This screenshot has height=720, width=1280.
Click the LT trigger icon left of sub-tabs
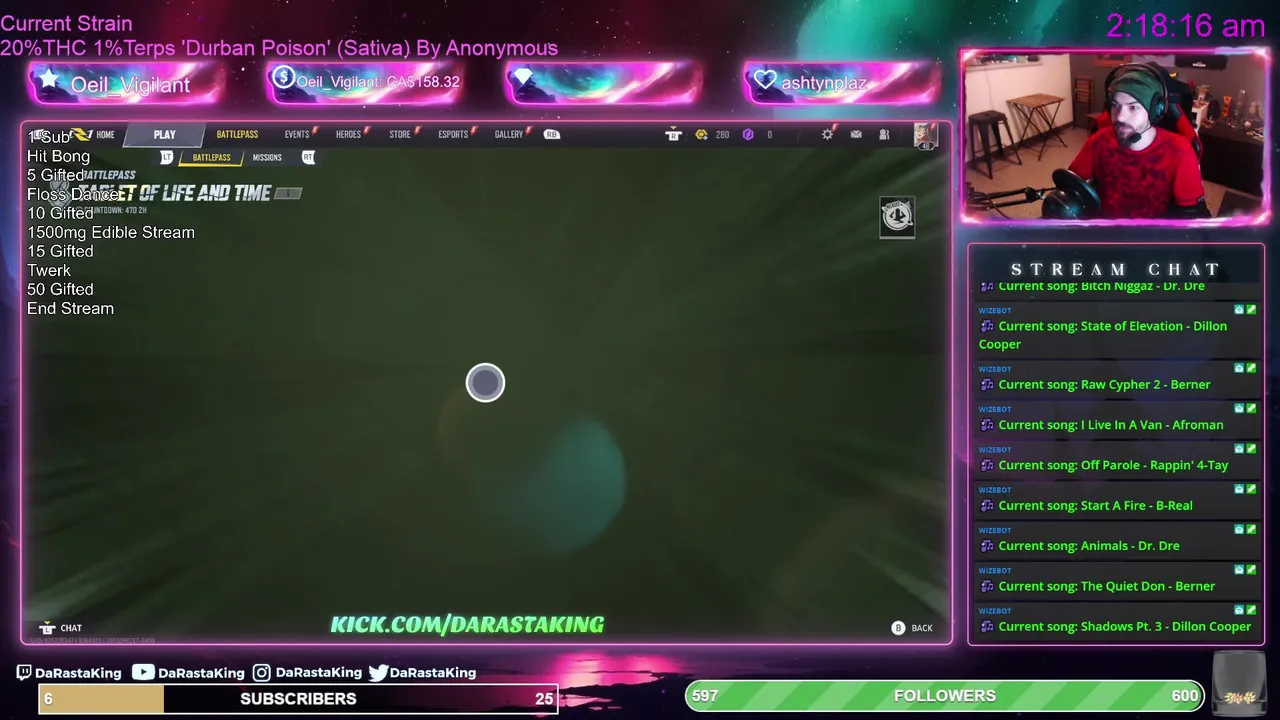pos(167,157)
